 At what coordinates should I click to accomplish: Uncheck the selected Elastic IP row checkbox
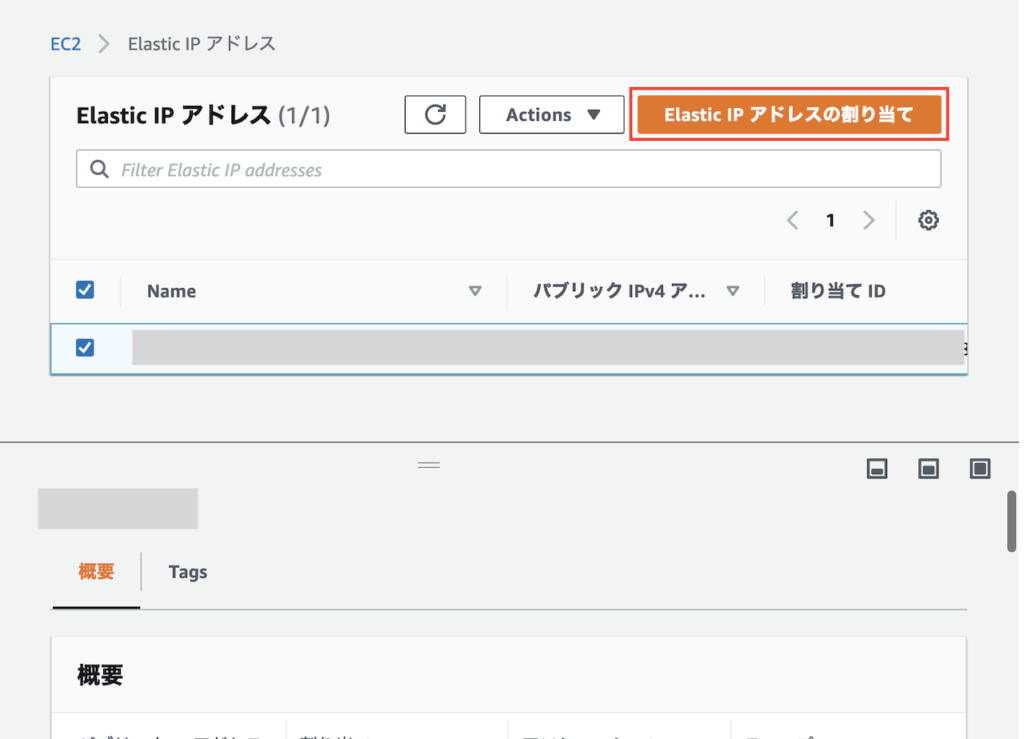click(85, 348)
